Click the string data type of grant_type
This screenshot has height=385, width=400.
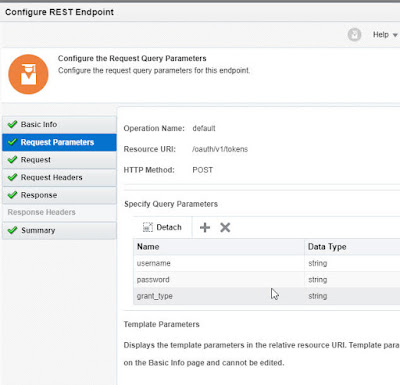coord(318,296)
